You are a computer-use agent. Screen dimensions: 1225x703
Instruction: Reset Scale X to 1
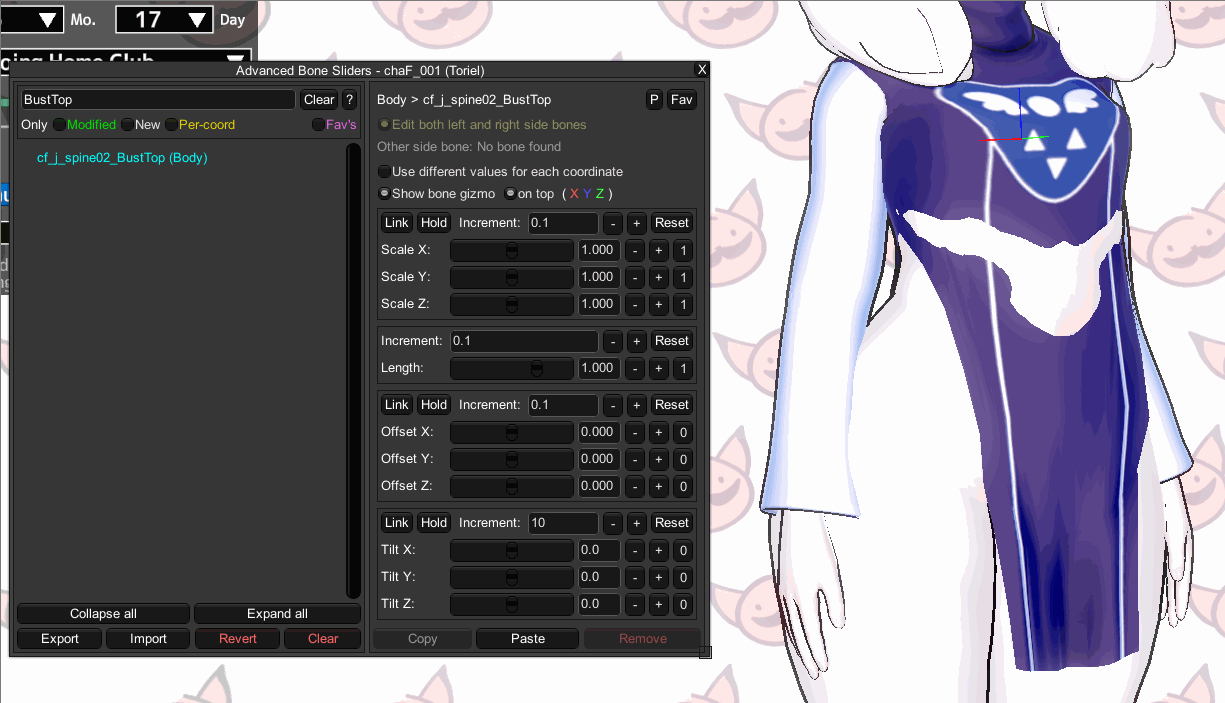(683, 250)
